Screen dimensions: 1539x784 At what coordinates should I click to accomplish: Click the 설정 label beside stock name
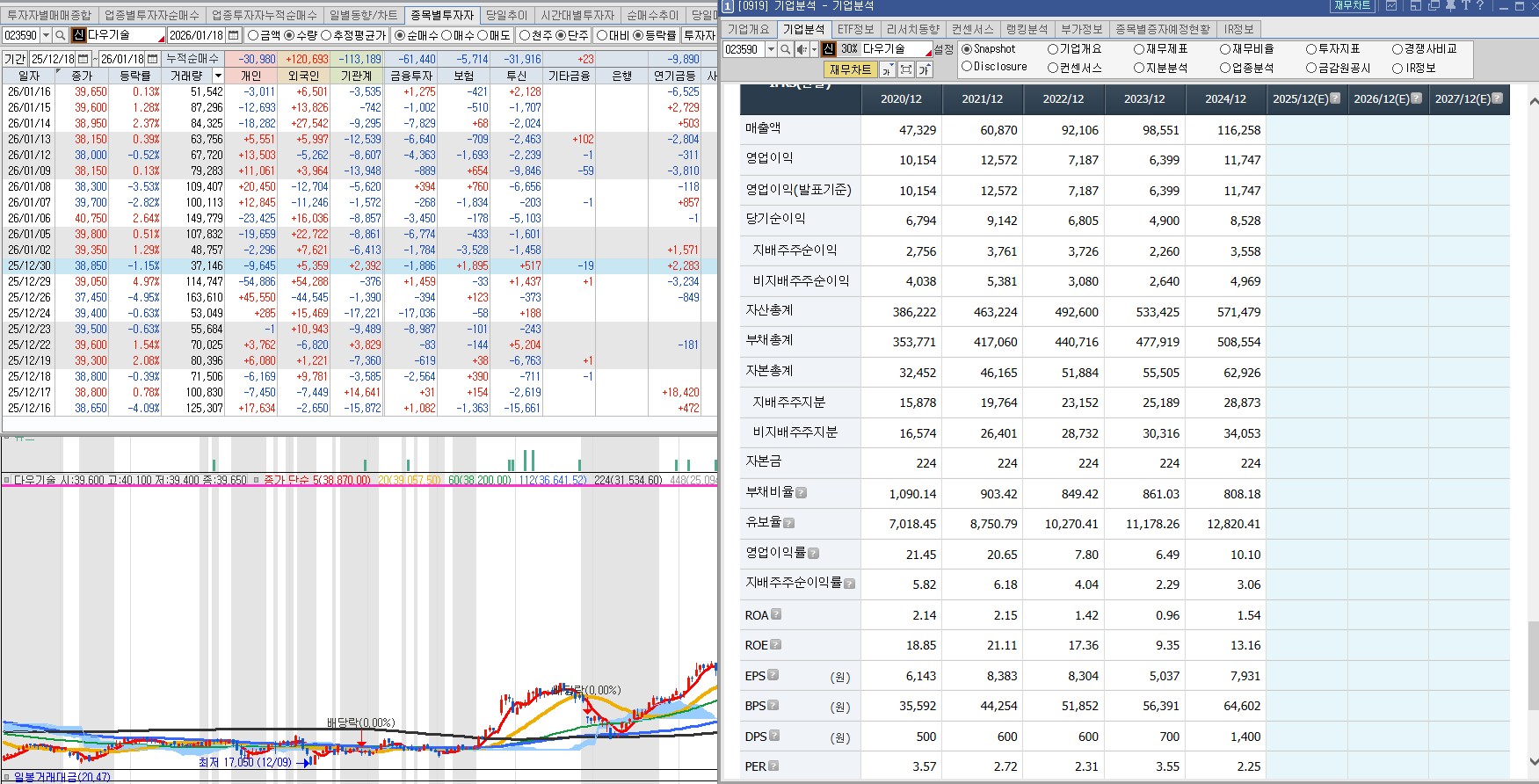coord(944,49)
